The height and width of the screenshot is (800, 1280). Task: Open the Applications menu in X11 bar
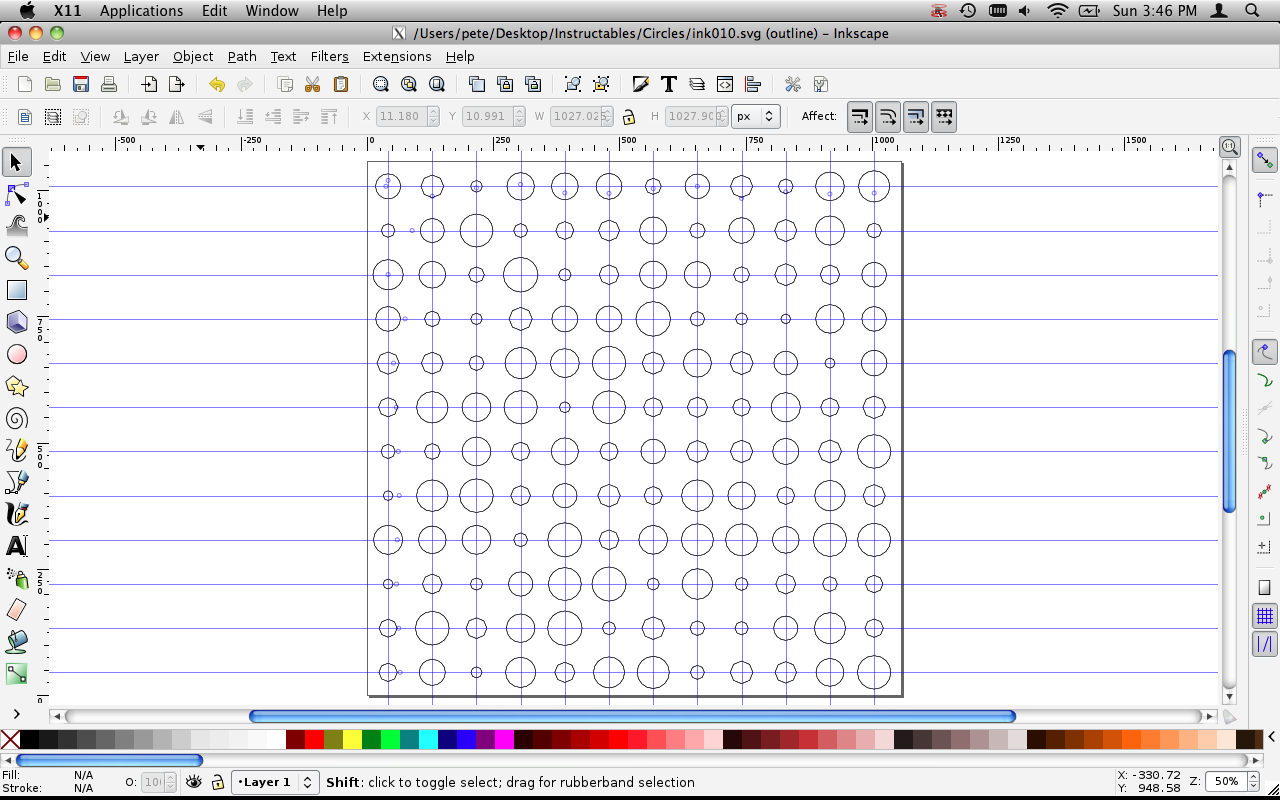pos(141,11)
